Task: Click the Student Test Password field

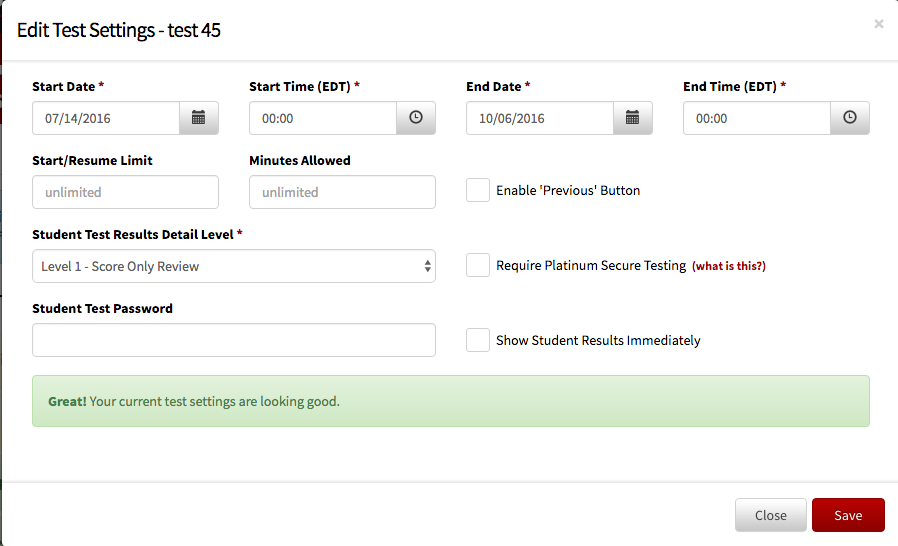Action: coord(234,340)
